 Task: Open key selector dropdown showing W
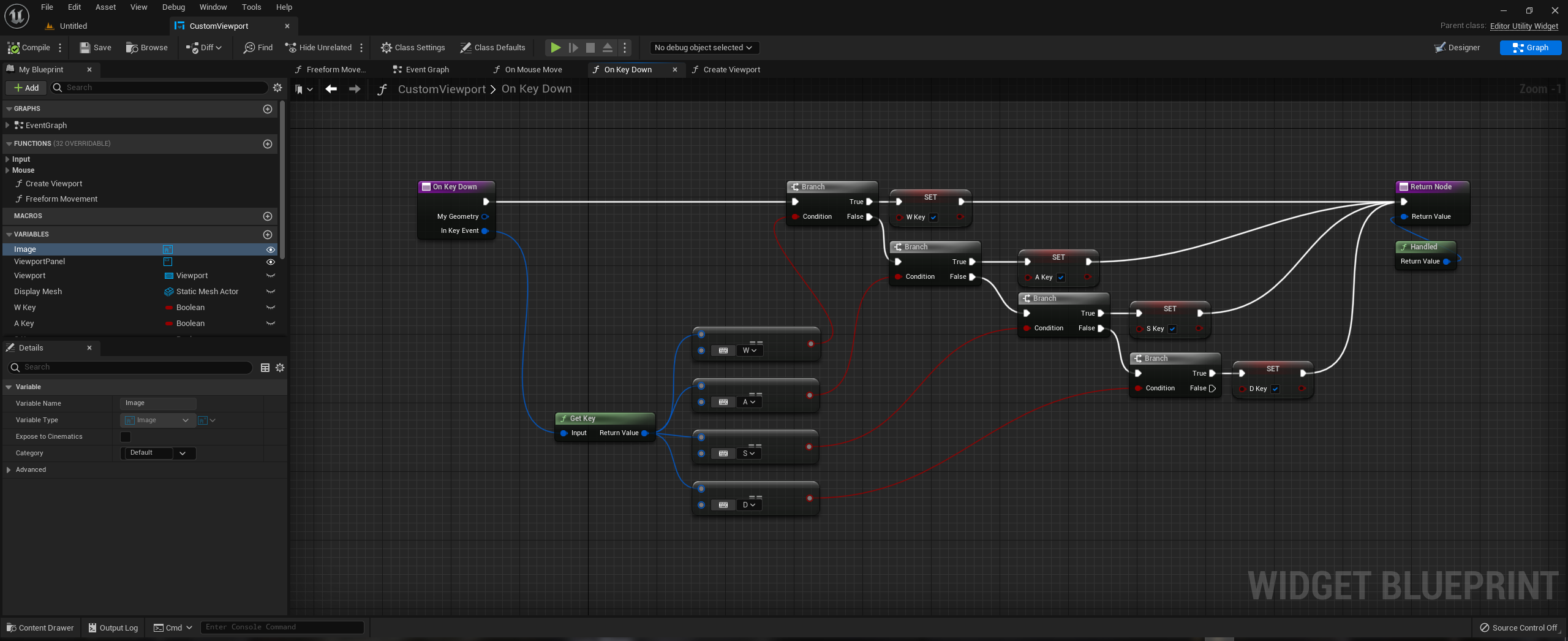(x=749, y=351)
